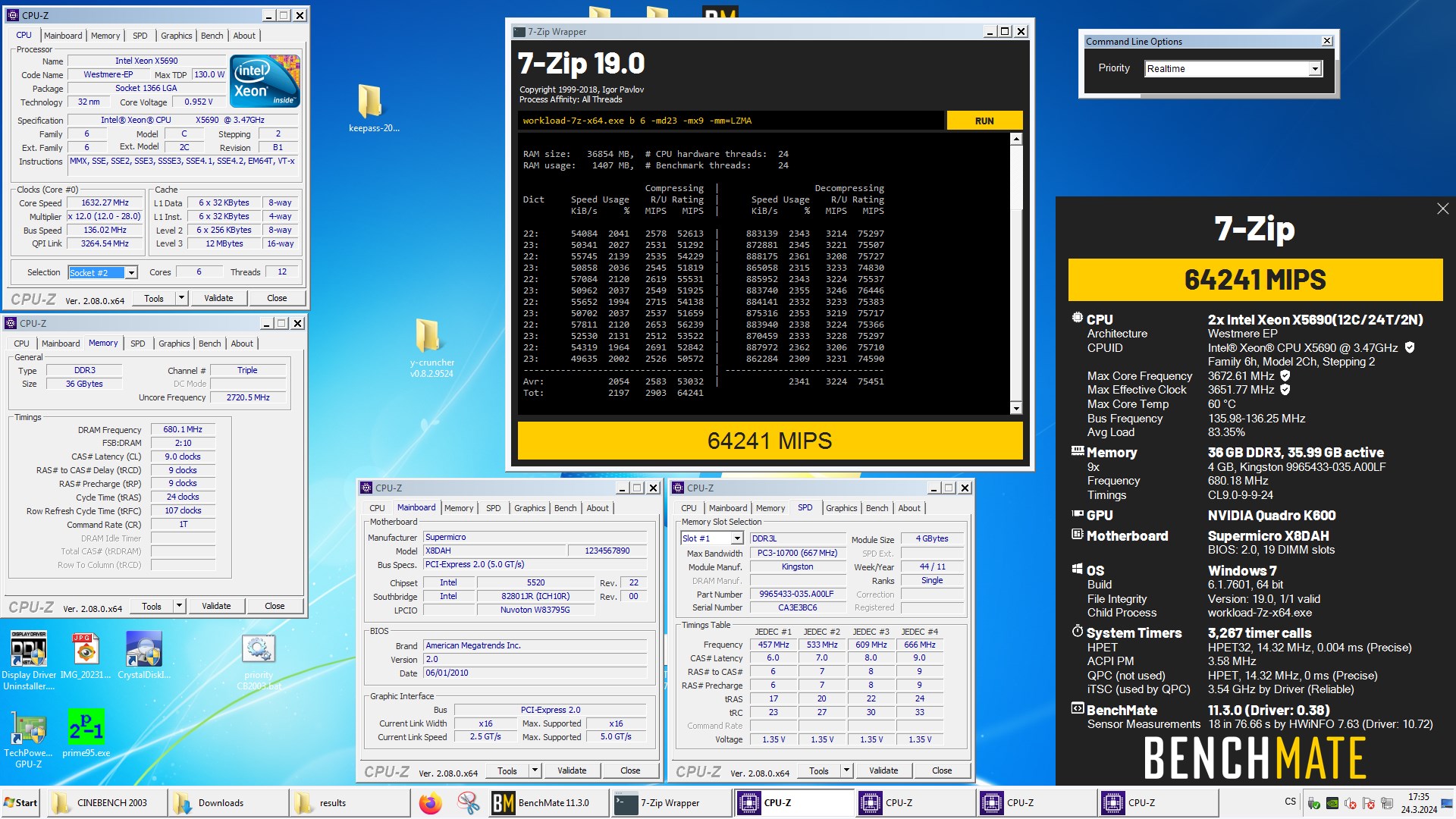Viewport: 1456px width, 819px height.
Task: Open About tab in top CPU-Z window
Action: 244,36
